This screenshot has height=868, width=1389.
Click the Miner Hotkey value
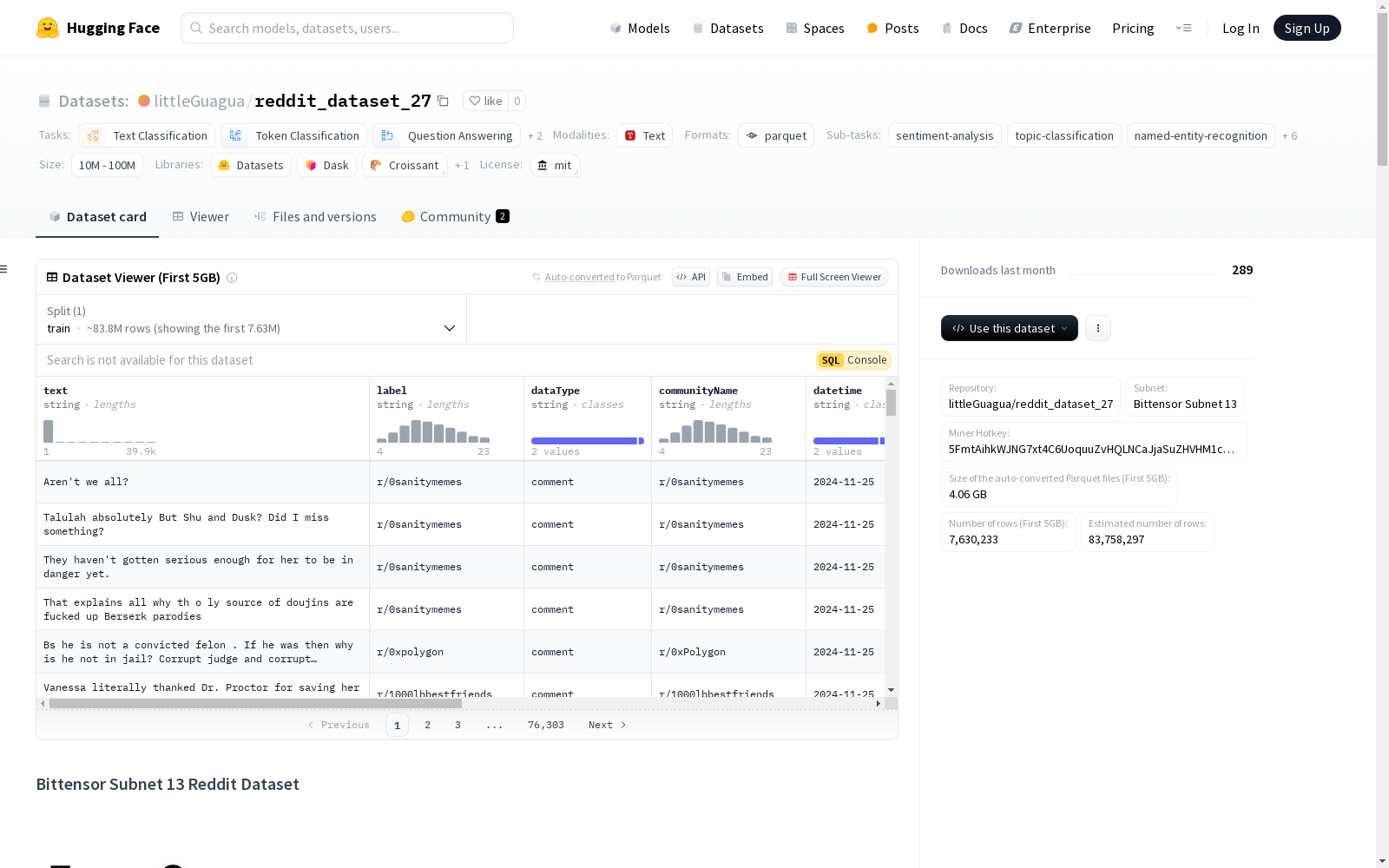[x=1091, y=449]
